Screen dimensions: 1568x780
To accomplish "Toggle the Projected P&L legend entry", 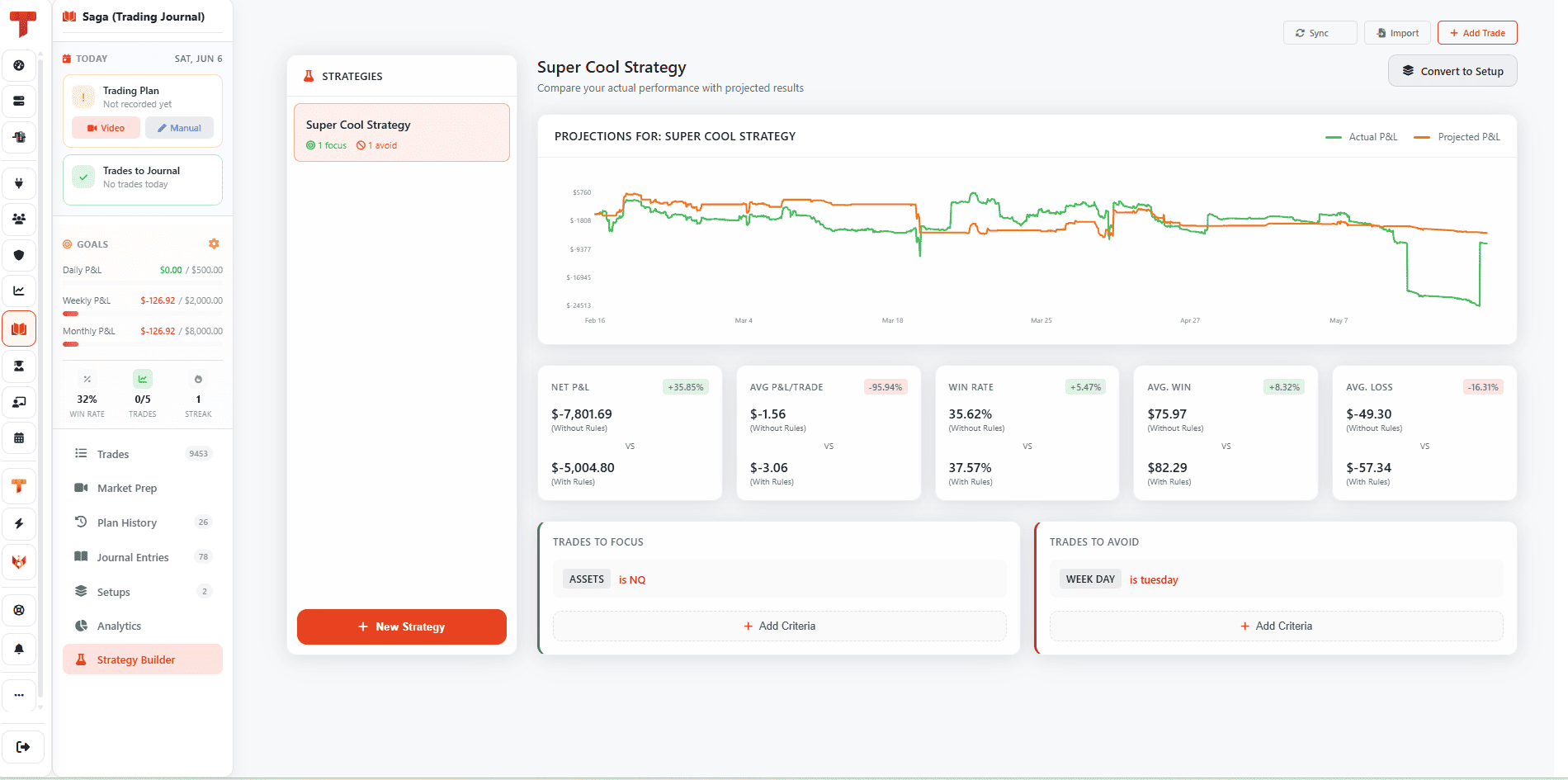I will click(x=1457, y=137).
